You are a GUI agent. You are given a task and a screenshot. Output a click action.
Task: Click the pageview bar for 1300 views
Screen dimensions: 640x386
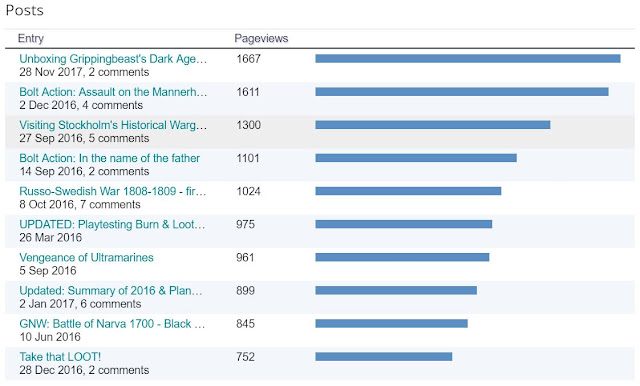pyautogui.click(x=433, y=125)
